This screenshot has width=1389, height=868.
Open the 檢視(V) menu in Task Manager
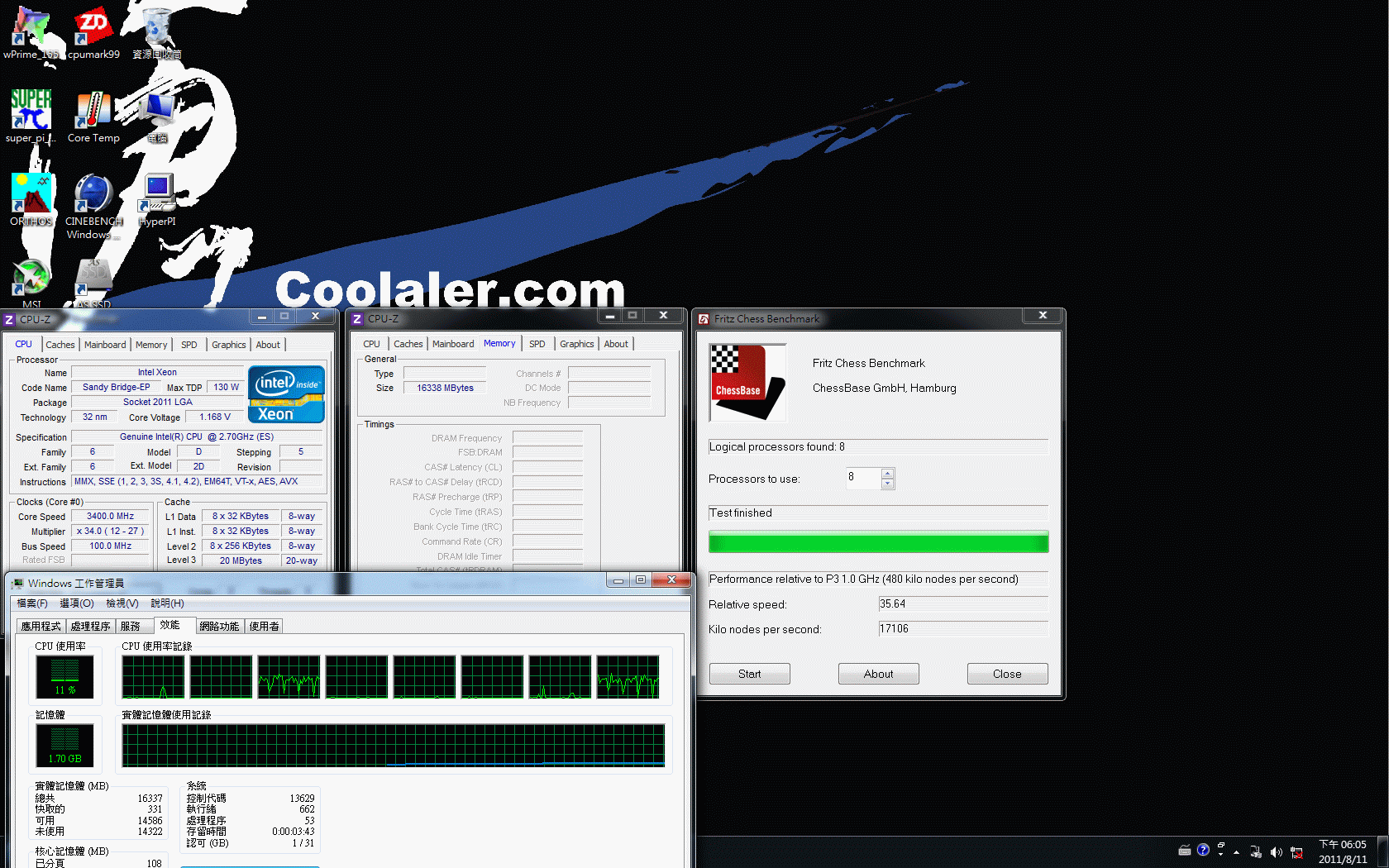coord(122,603)
